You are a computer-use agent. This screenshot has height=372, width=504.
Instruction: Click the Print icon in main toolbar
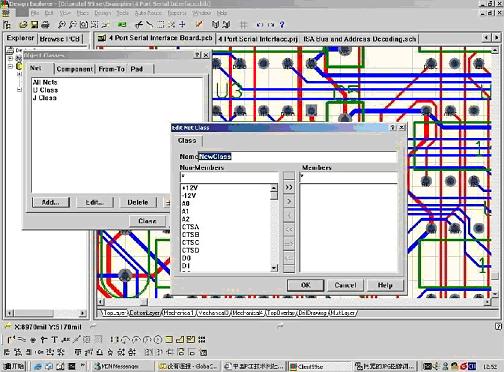pyautogui.click(x=45, y=25)
